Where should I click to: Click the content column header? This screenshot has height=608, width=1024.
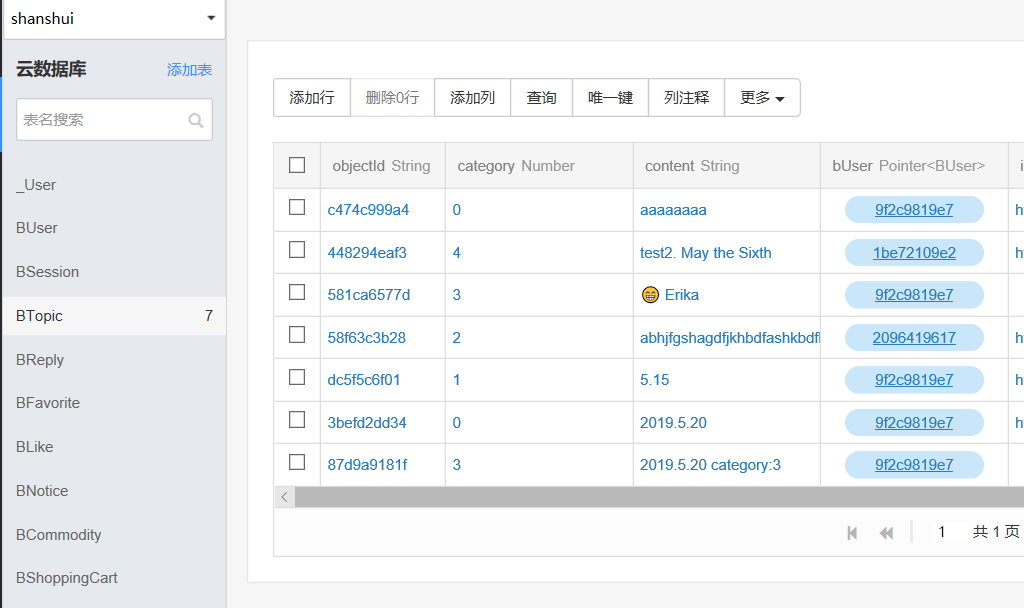click(727, 166)
